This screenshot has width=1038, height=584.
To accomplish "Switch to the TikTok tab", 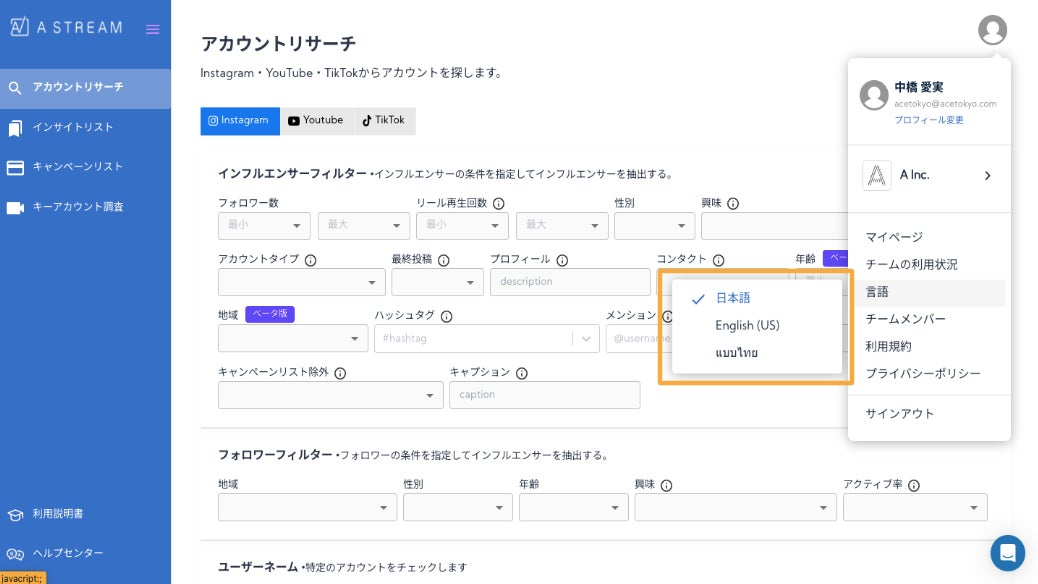I will 383,120.
